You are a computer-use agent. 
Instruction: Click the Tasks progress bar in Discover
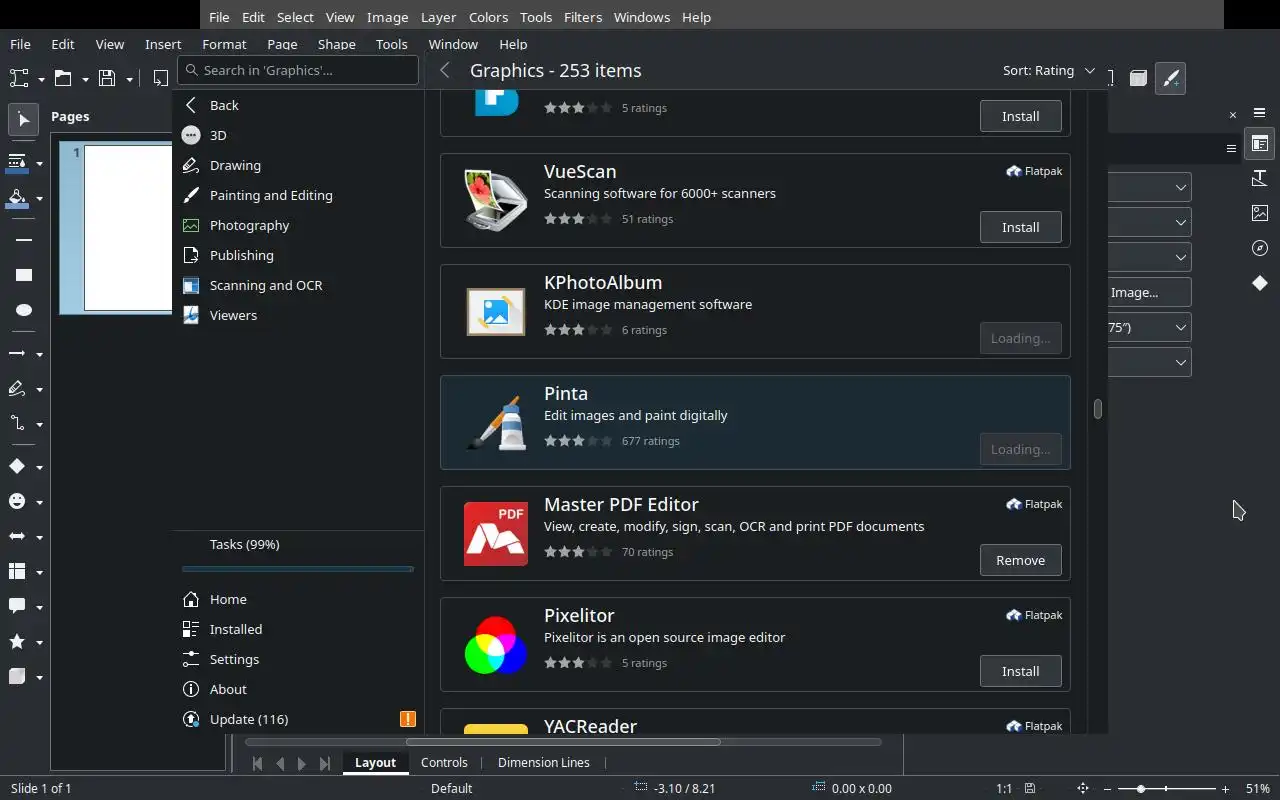298,569
